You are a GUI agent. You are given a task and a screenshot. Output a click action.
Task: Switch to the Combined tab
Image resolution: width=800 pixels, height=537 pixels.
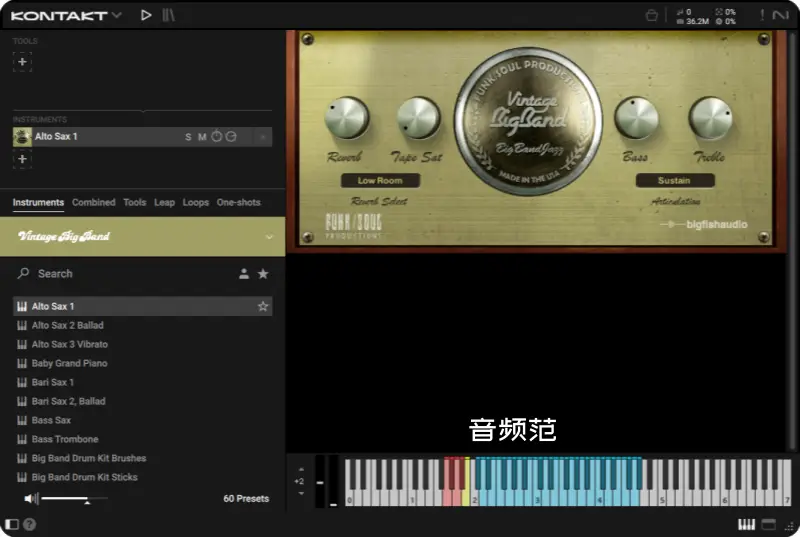[x=94, y=202]
